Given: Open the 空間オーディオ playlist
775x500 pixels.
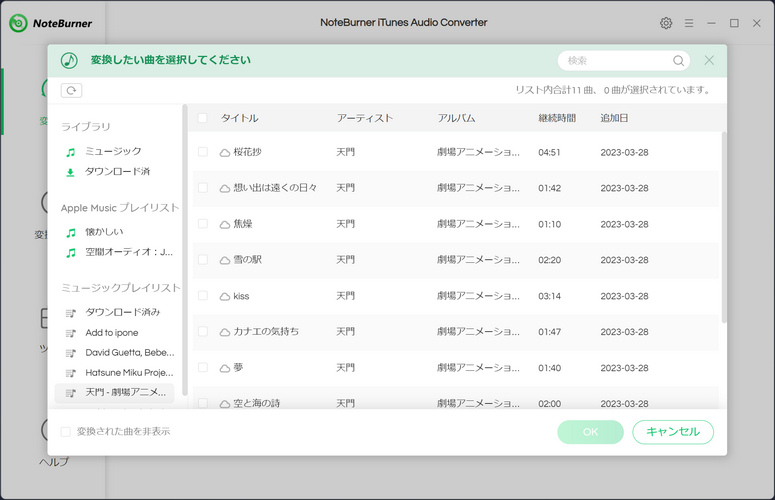Looking at the screenshot, I should click(x=129, y=252).
